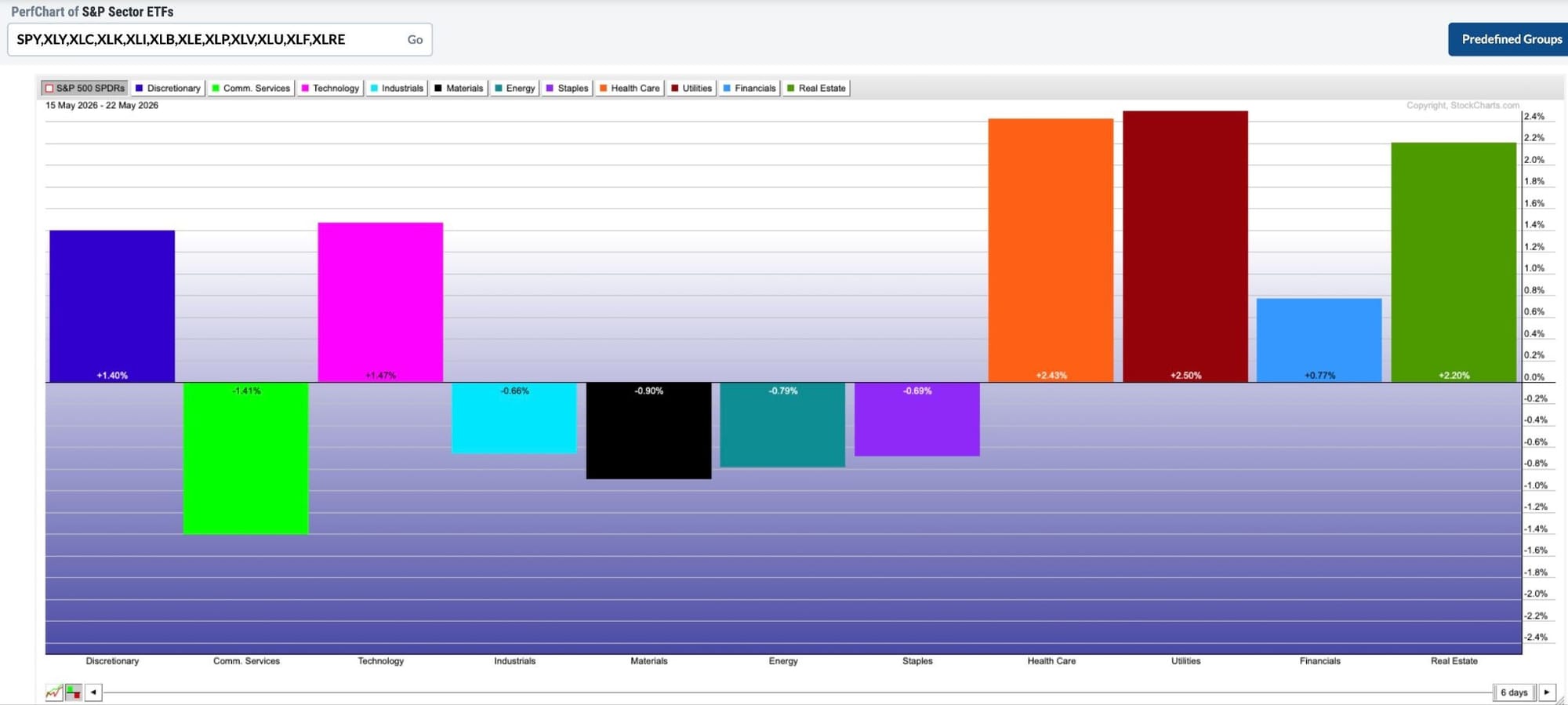Toggle Utilities in the legend
Screen dimensions: 1568x705
[x=691, y=88]
